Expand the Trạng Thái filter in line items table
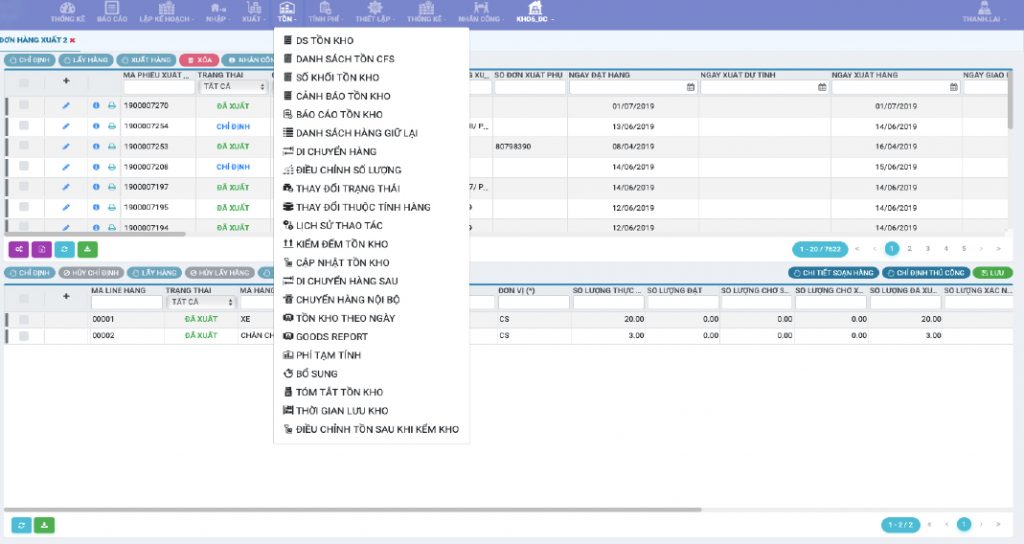The width and height of the screenshot is (1024, 544). [203, 301]
